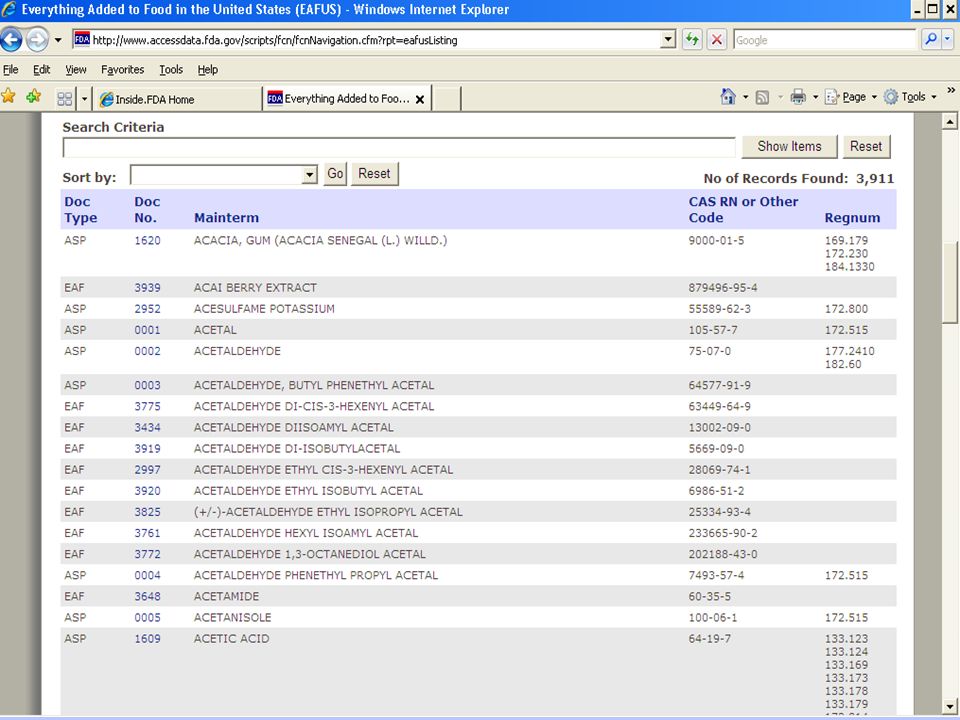Open a new blank tab
This screenshot has height=720, width=960.
point(446,99)
